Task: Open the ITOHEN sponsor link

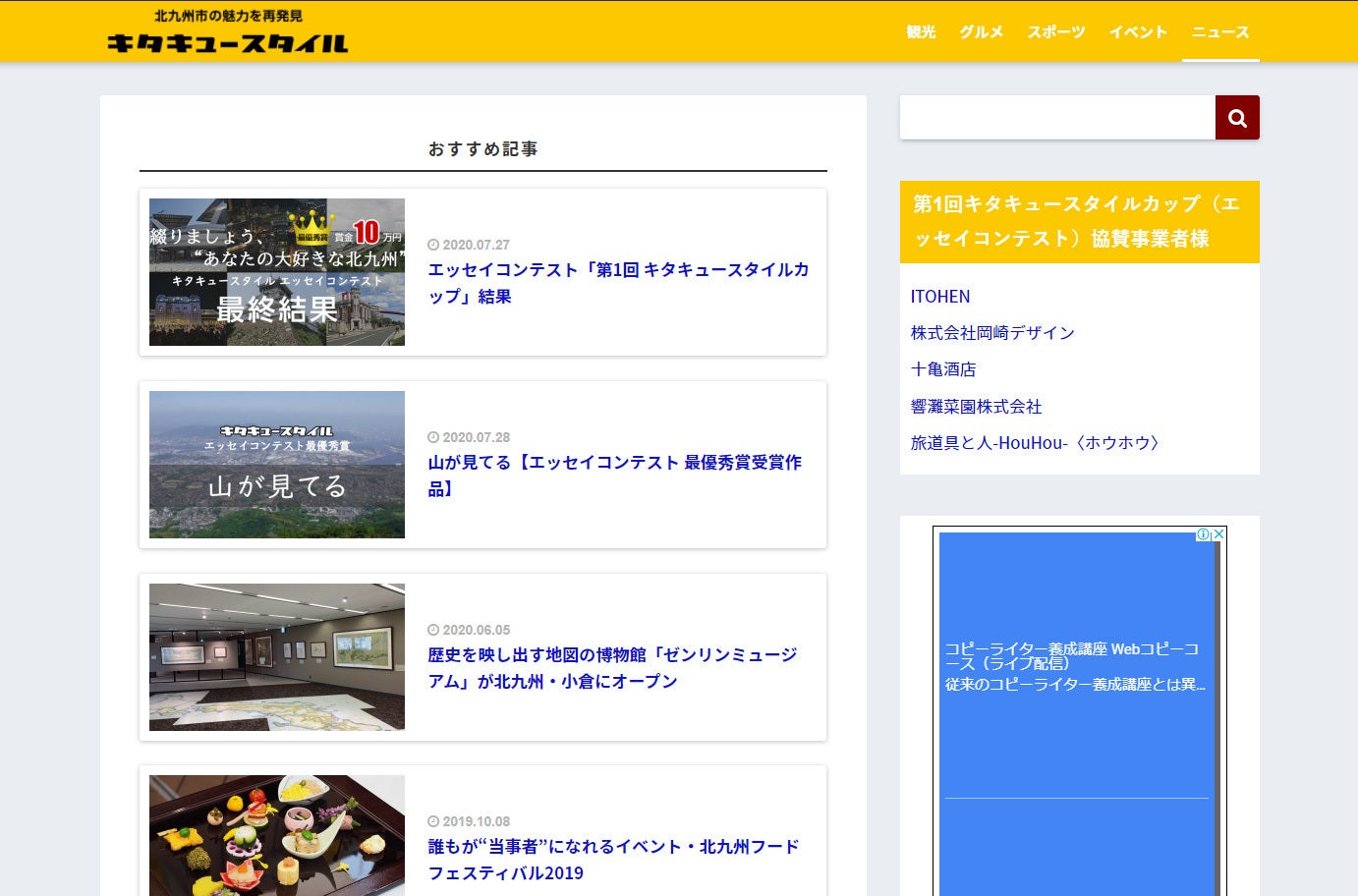Action: pyautogui.click(x=940, y=297)
